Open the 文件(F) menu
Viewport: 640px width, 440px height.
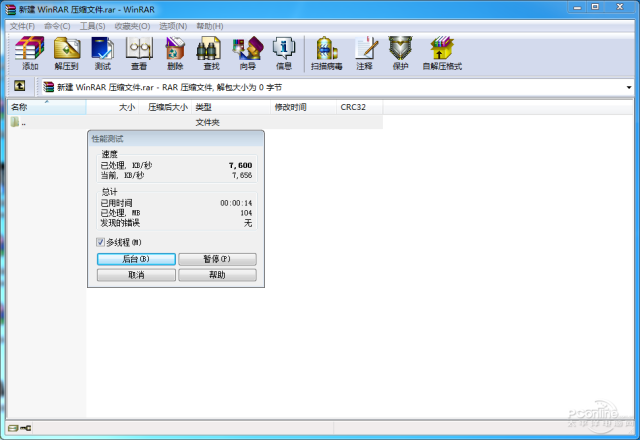pyautogui.click(x=22, y=25)
